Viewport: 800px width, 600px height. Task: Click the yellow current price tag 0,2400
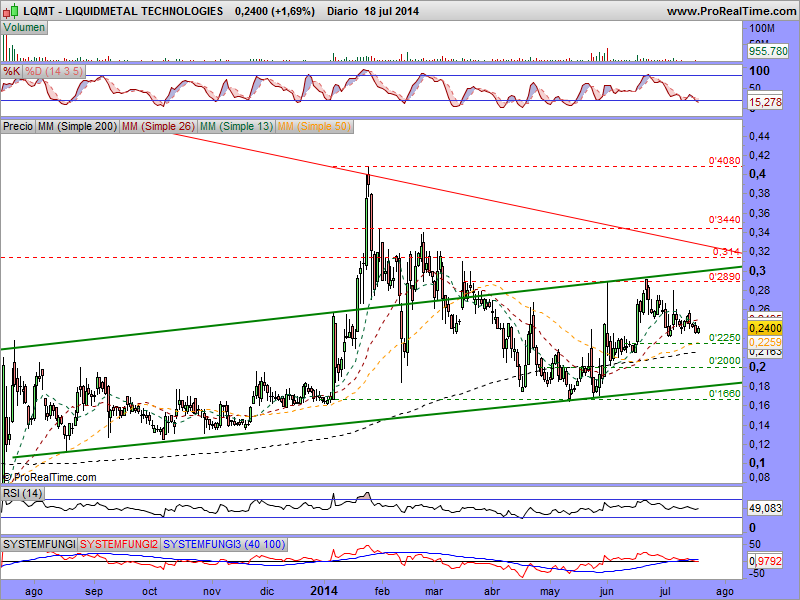(x=765, y=328)
